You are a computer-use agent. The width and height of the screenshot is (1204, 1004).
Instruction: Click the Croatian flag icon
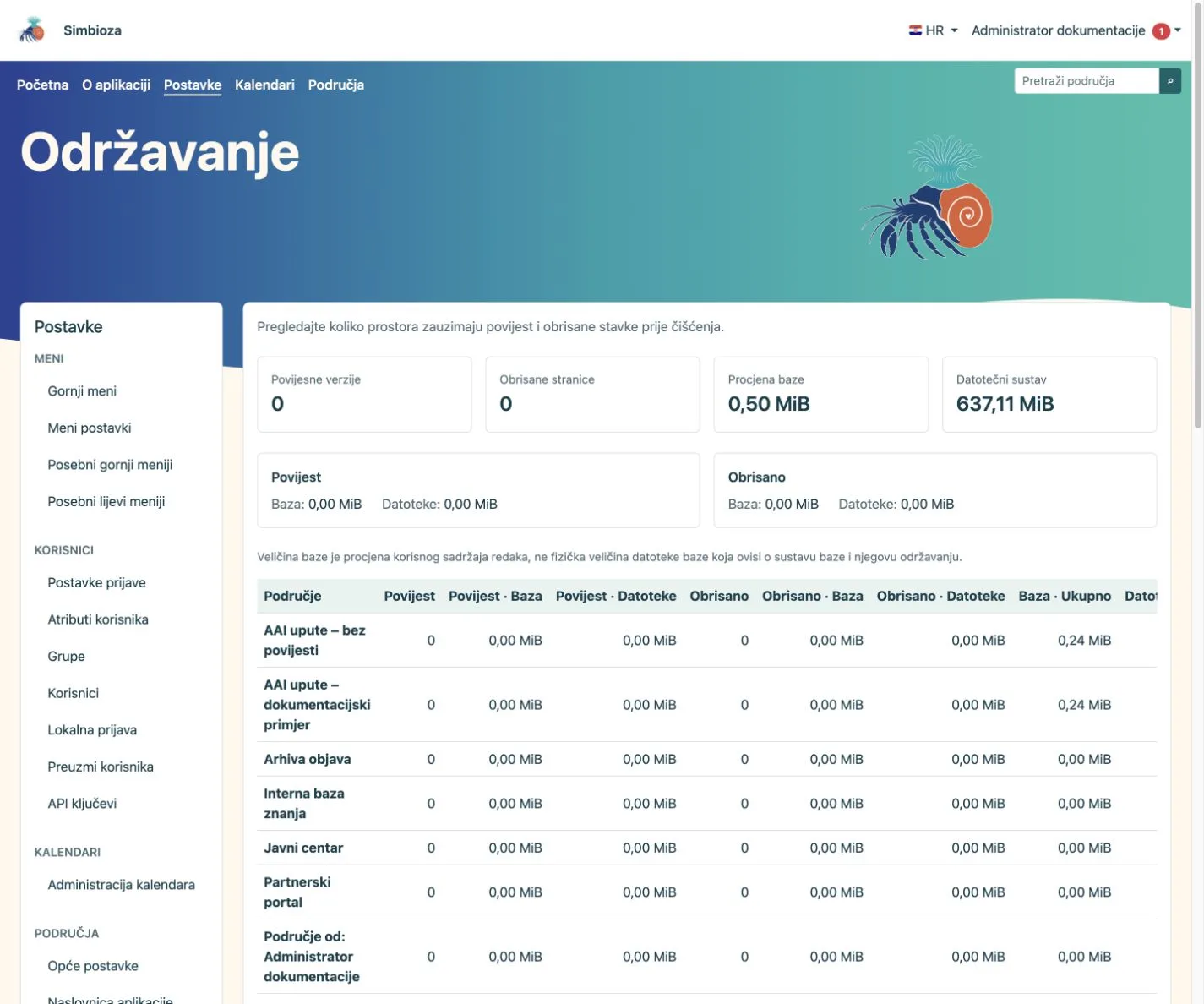click(x=915, y=30)
